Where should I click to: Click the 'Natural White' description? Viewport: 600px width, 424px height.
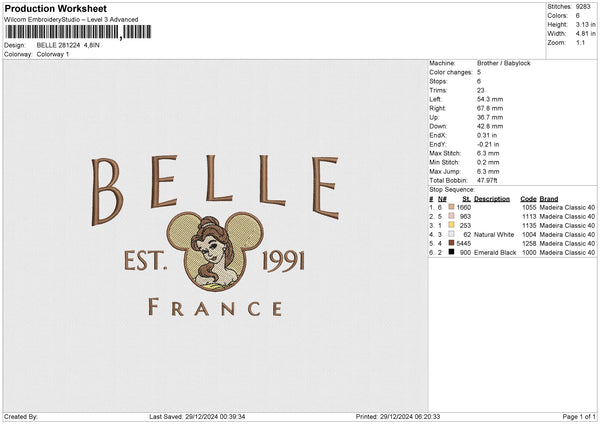click(x=494, y=234)
